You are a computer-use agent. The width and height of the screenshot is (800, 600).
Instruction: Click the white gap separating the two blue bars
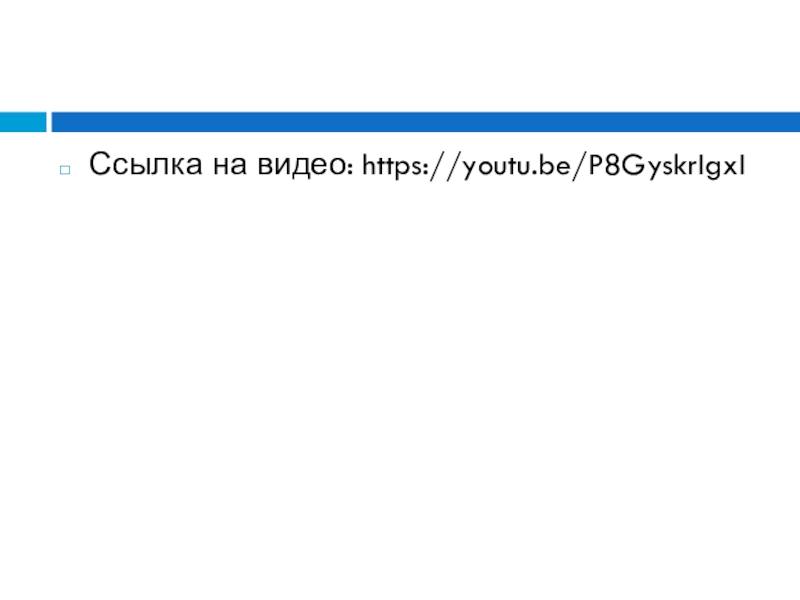(49, 122)
